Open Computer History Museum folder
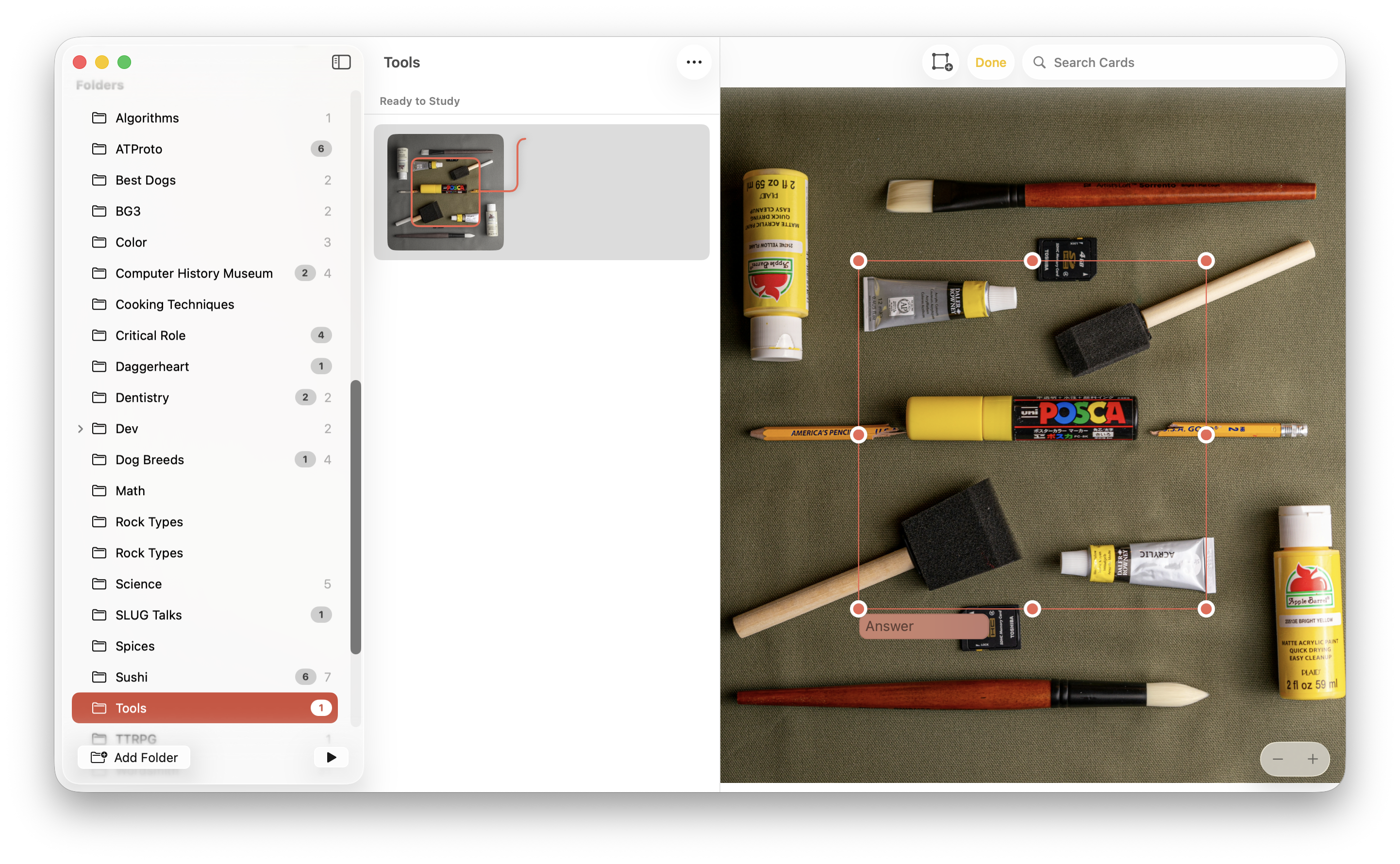The image size is (1400, 864). click(204, 273)
